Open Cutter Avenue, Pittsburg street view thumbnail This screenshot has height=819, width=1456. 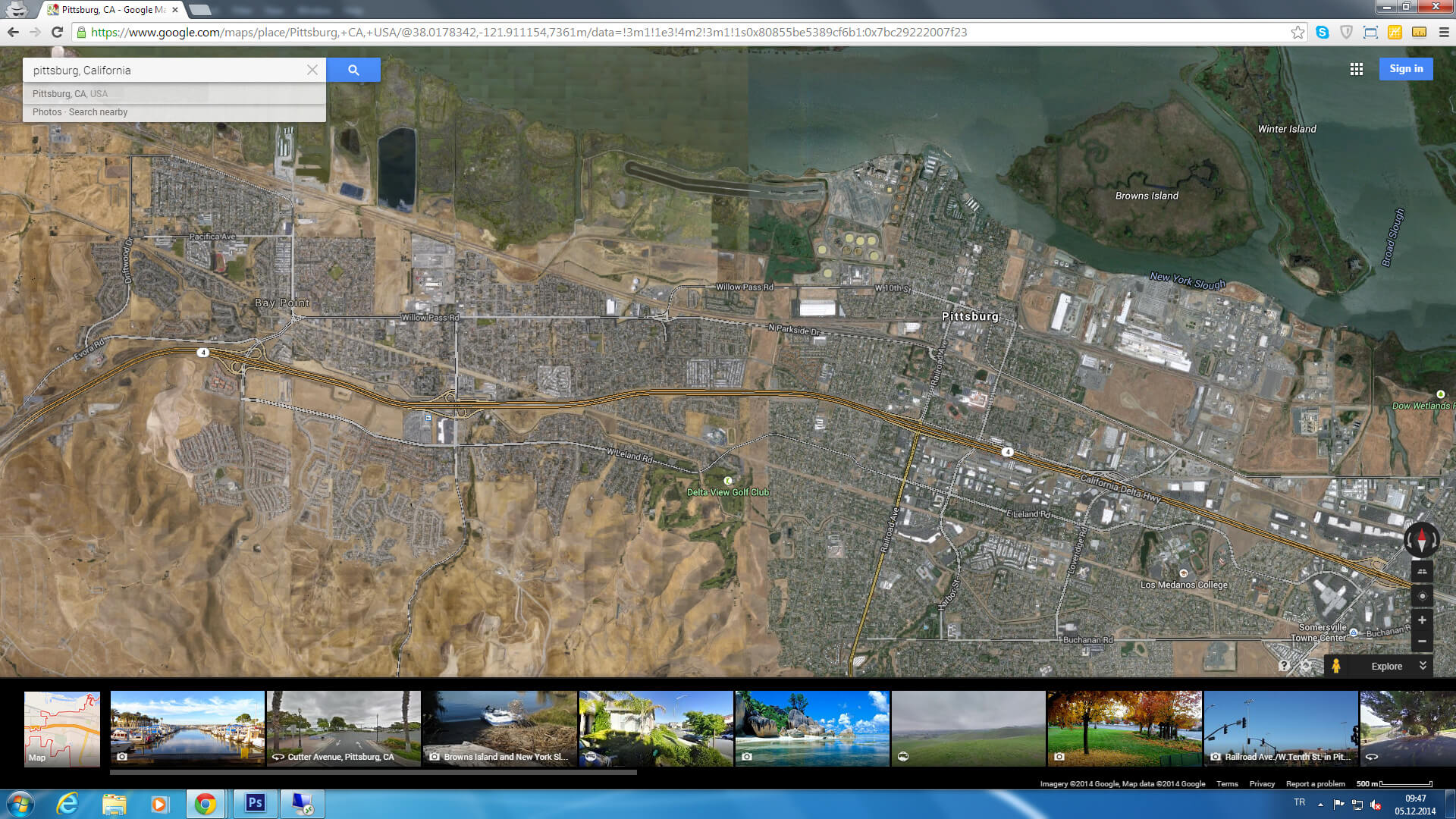344,728
